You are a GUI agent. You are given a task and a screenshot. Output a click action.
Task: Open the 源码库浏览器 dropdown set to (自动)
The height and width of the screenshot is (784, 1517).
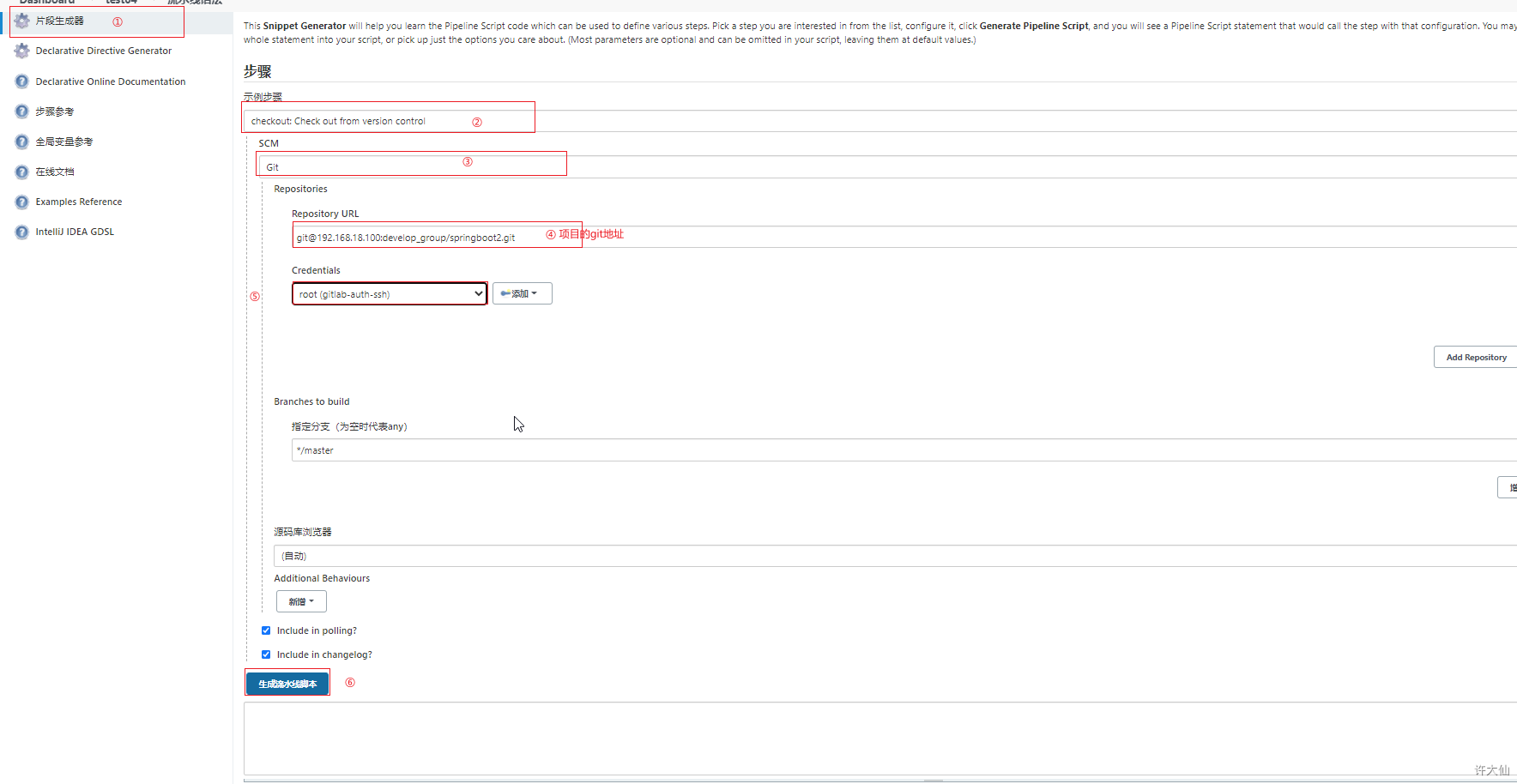pos(895,556)
